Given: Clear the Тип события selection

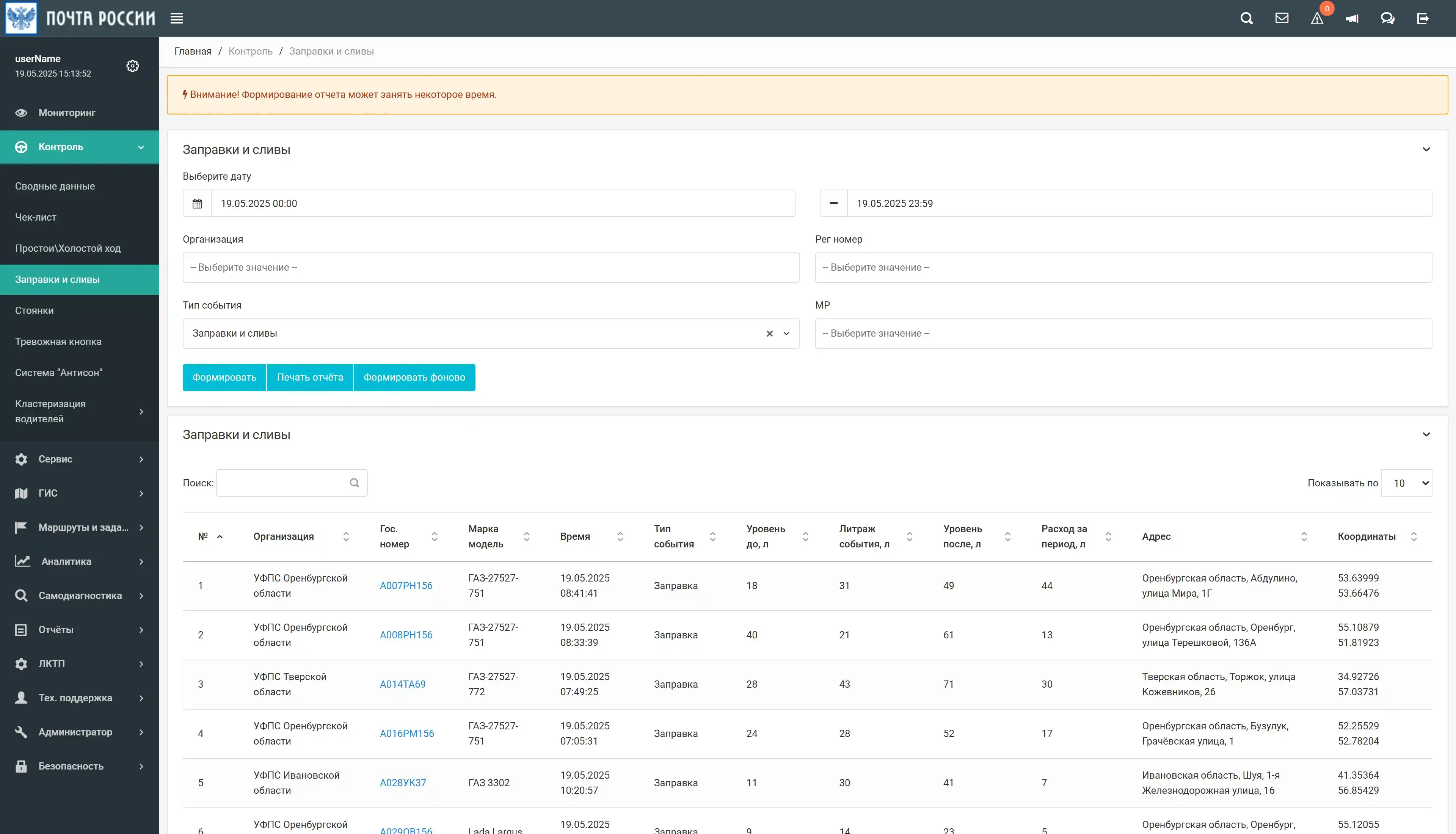Looking at the screenshot, I should [769, 333].
